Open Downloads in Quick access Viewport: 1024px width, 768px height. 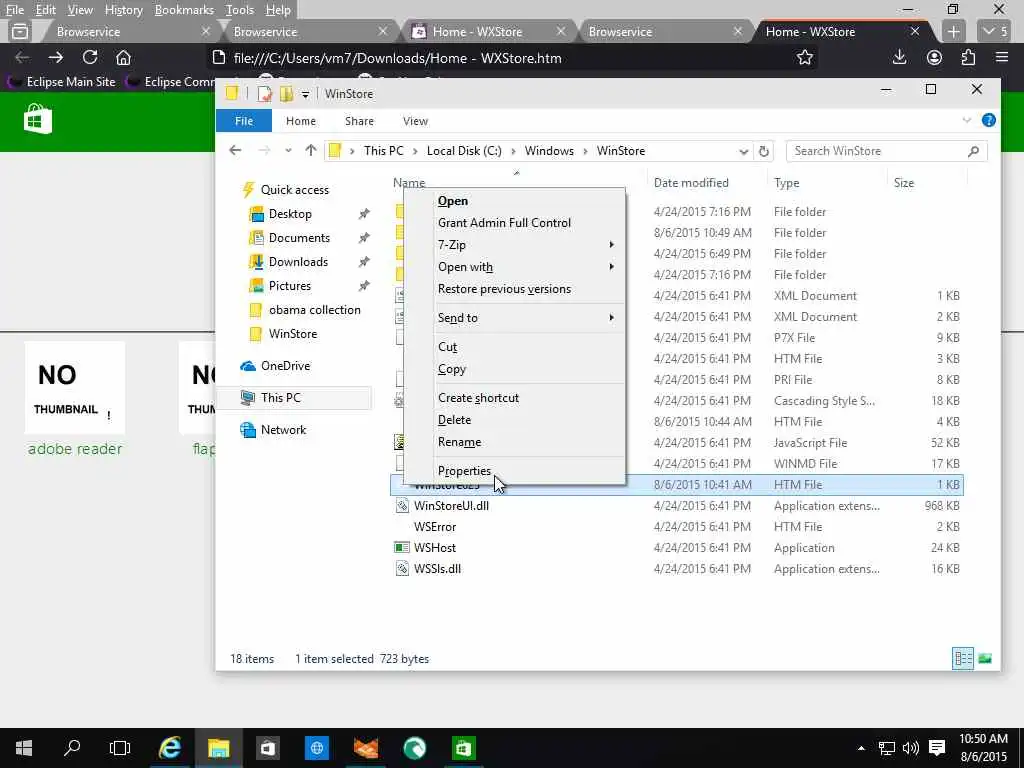coord(298,262)
